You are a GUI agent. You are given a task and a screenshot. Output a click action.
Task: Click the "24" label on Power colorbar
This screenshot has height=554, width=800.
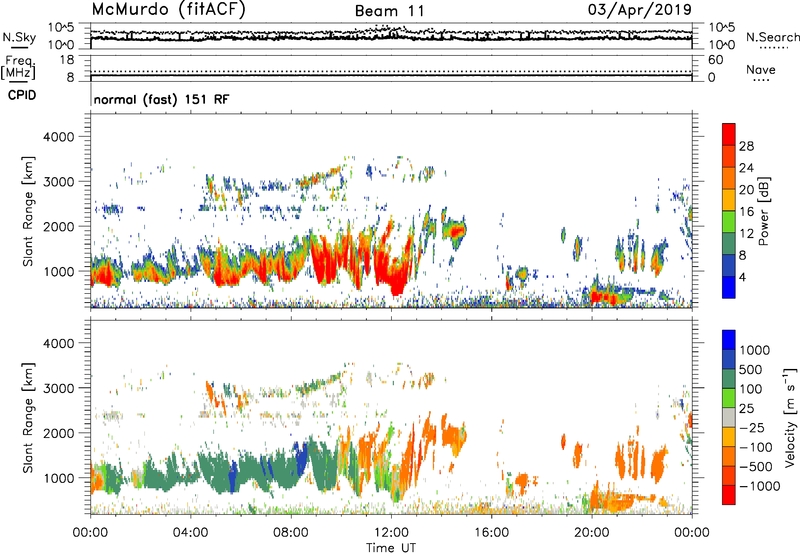(x=746, y=168)
